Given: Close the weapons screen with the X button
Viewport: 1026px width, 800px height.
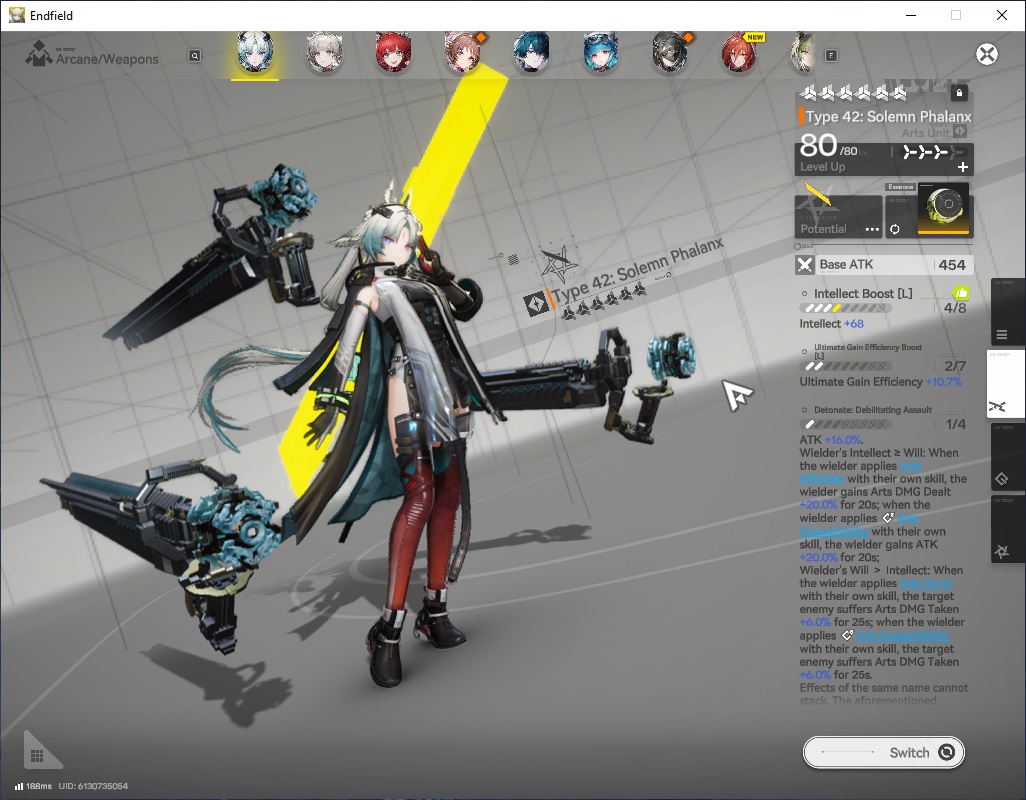Looking at the screenshot, I should point(987,54).
